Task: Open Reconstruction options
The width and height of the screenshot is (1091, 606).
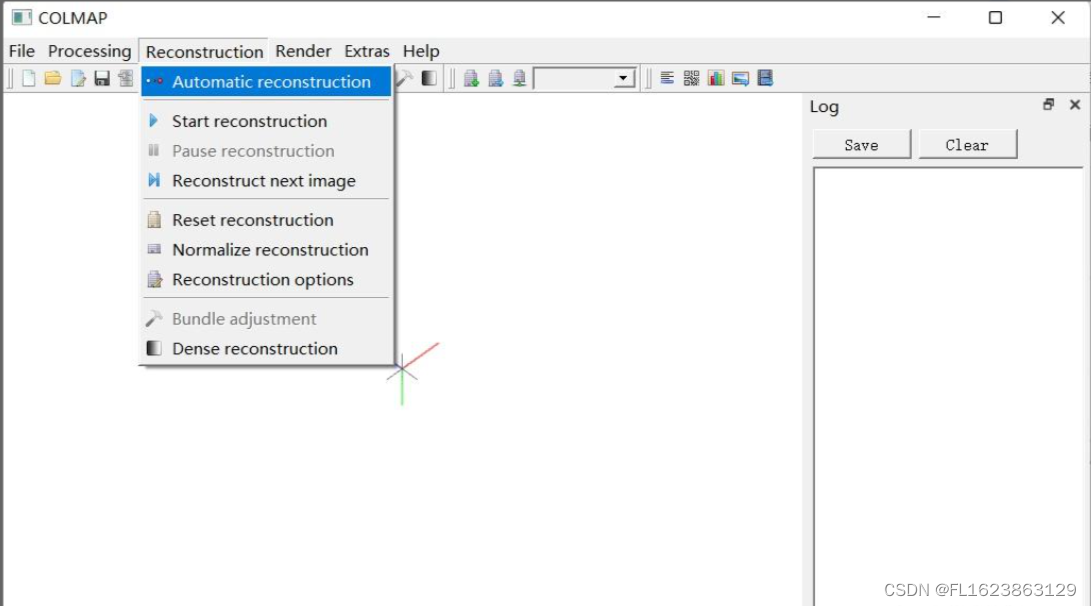Action: (x=266, y=280)
